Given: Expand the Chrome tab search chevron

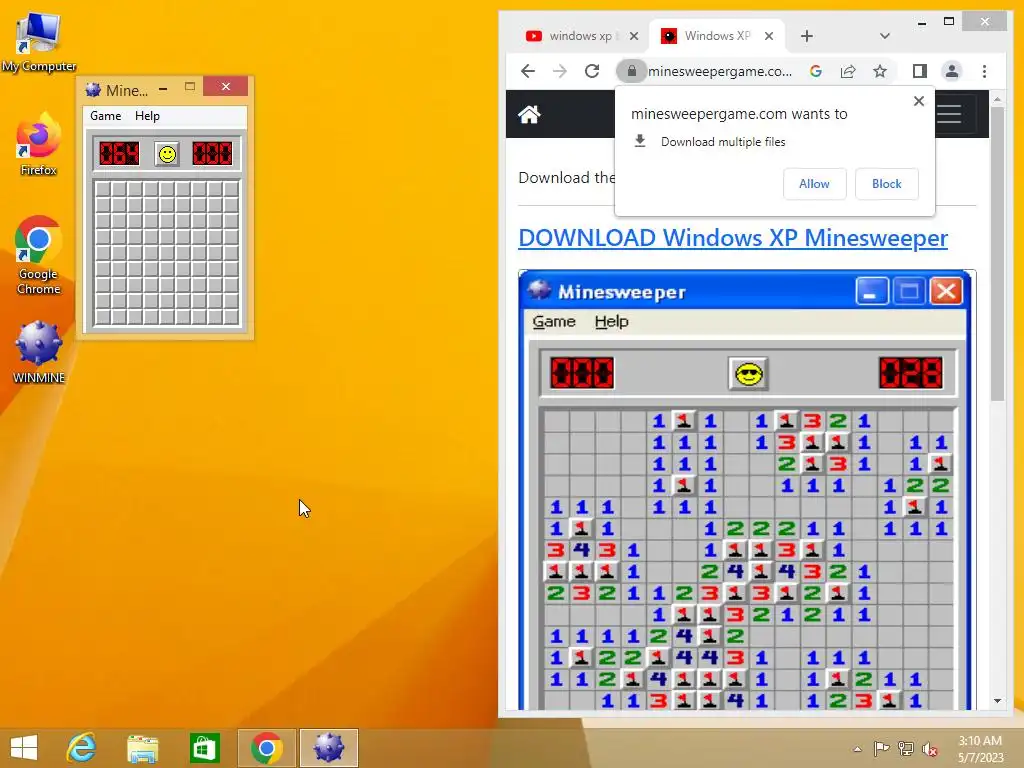Looking at the screenshot, I should (885, 36).
